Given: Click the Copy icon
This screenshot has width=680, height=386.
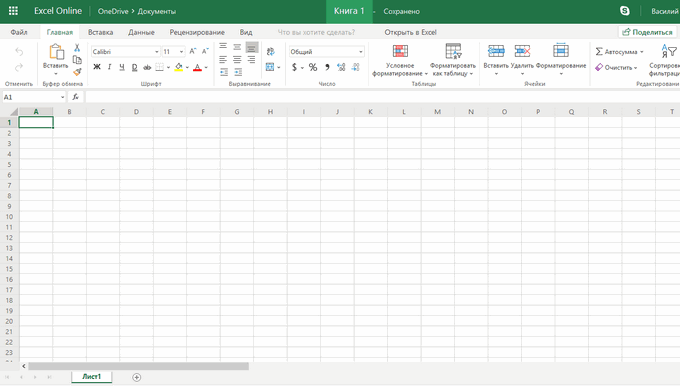Looking at the screenshot, I should pos(77,60).
